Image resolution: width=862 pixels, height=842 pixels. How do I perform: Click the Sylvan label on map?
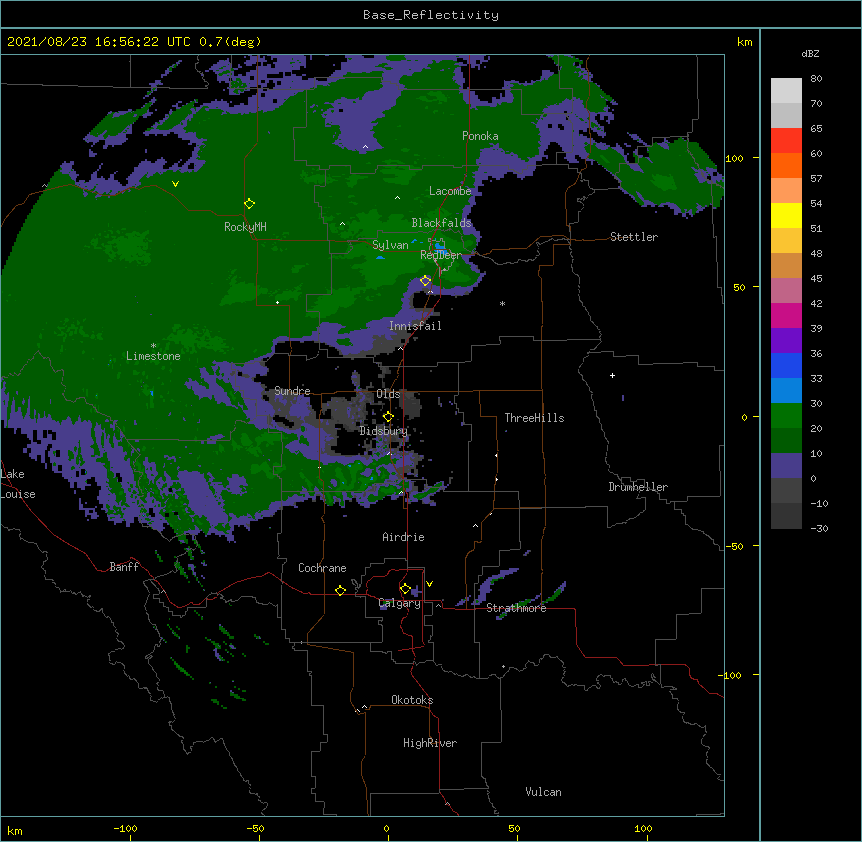point(390,245)
